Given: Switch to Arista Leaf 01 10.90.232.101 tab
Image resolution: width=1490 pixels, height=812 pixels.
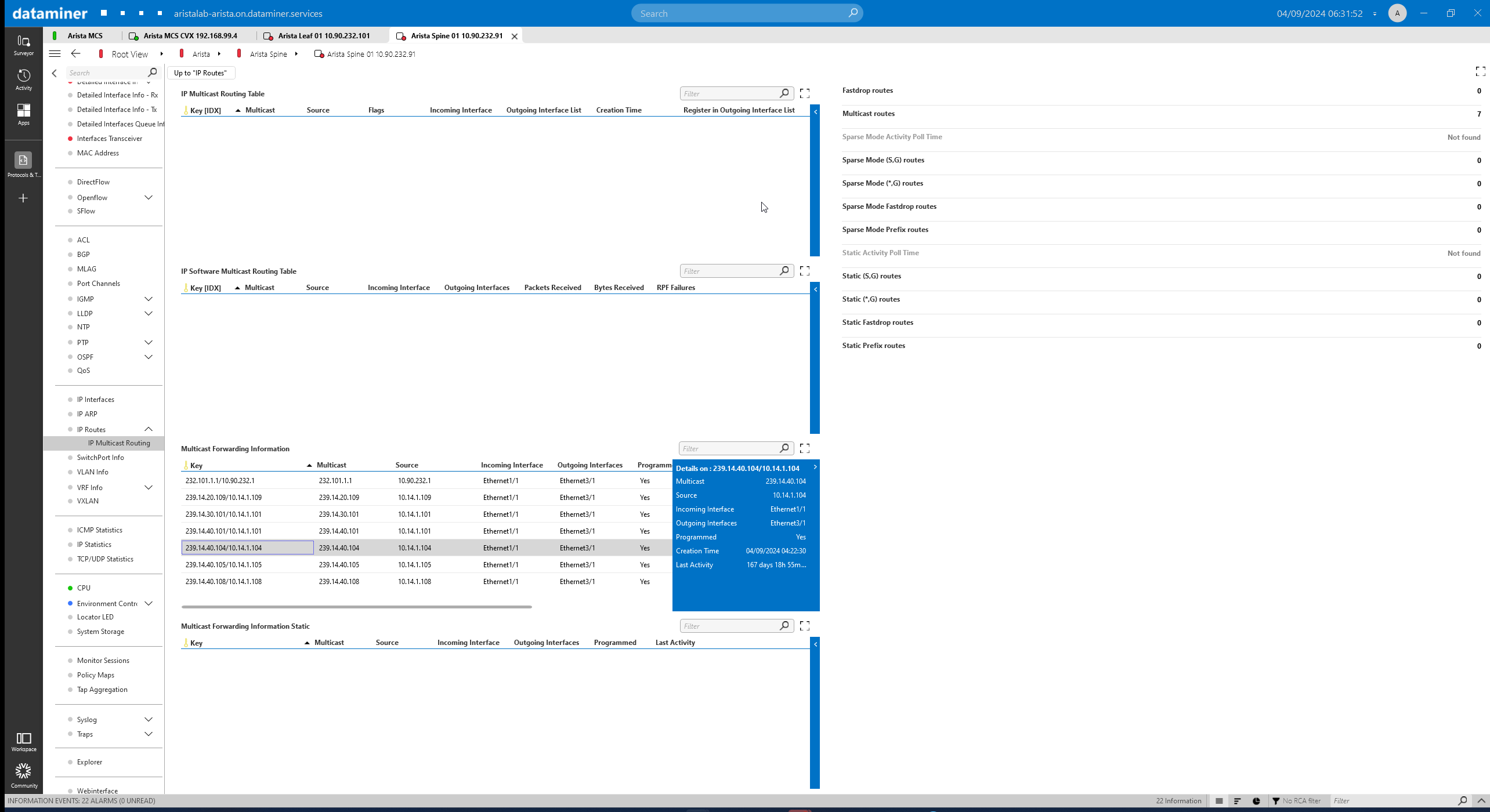Looking at the screenshot, I should tap(324, 36).
